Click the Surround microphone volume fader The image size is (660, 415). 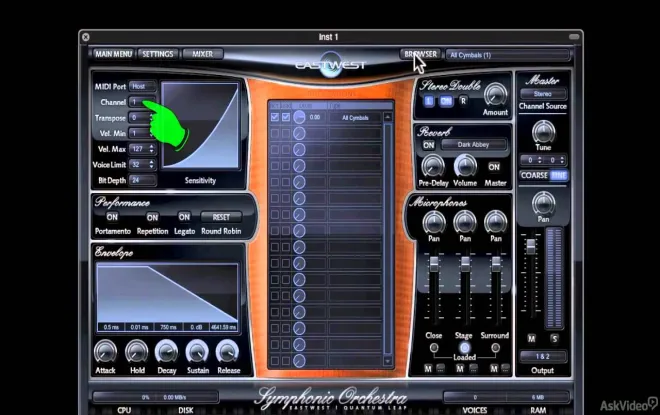496,264
